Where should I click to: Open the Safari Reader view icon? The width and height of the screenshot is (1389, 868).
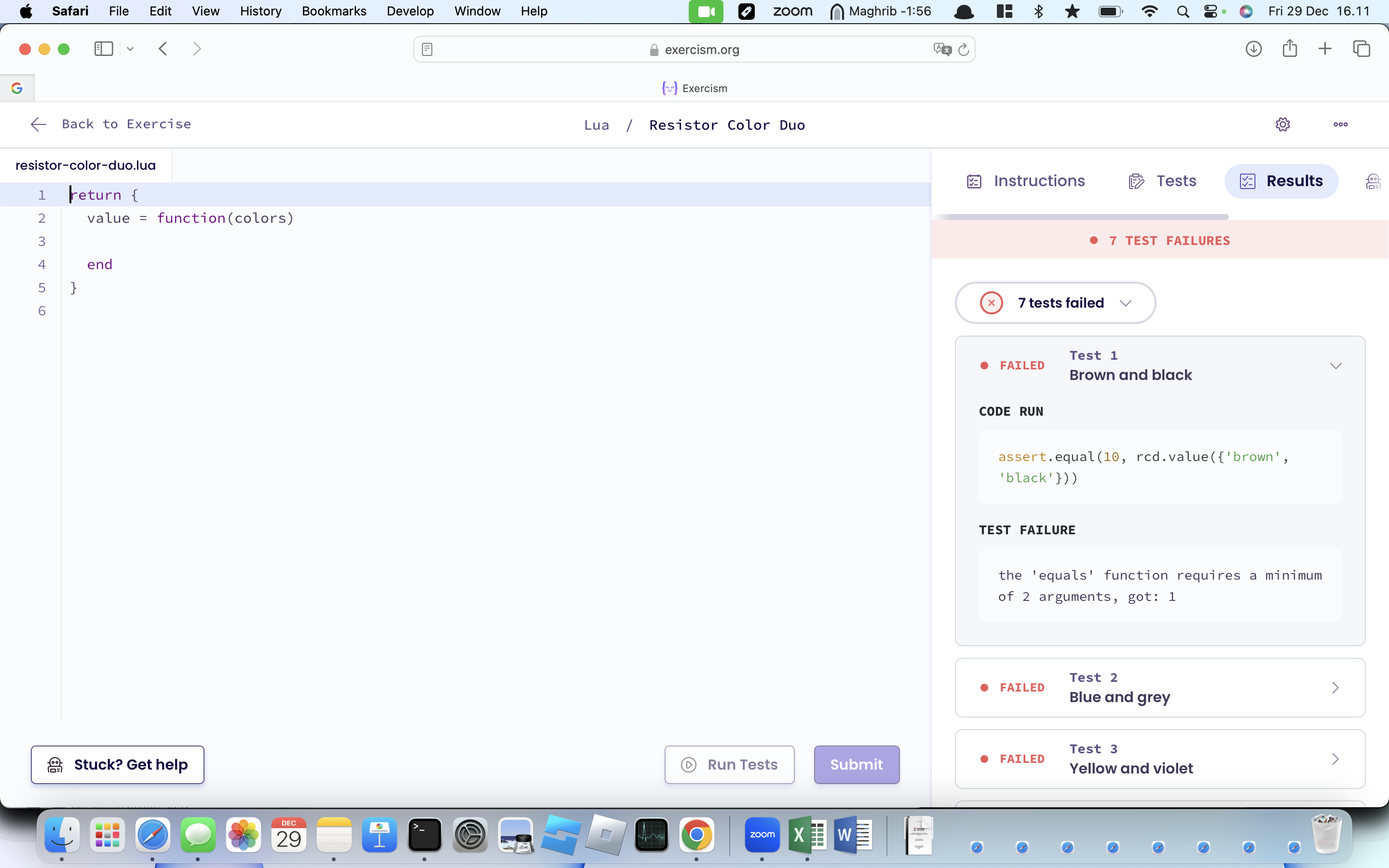point(427,49)
